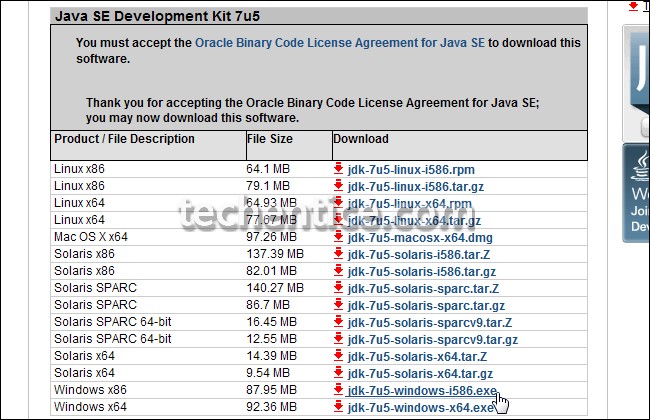Select the Windows x86 description cell

click(x=148, y=390)
